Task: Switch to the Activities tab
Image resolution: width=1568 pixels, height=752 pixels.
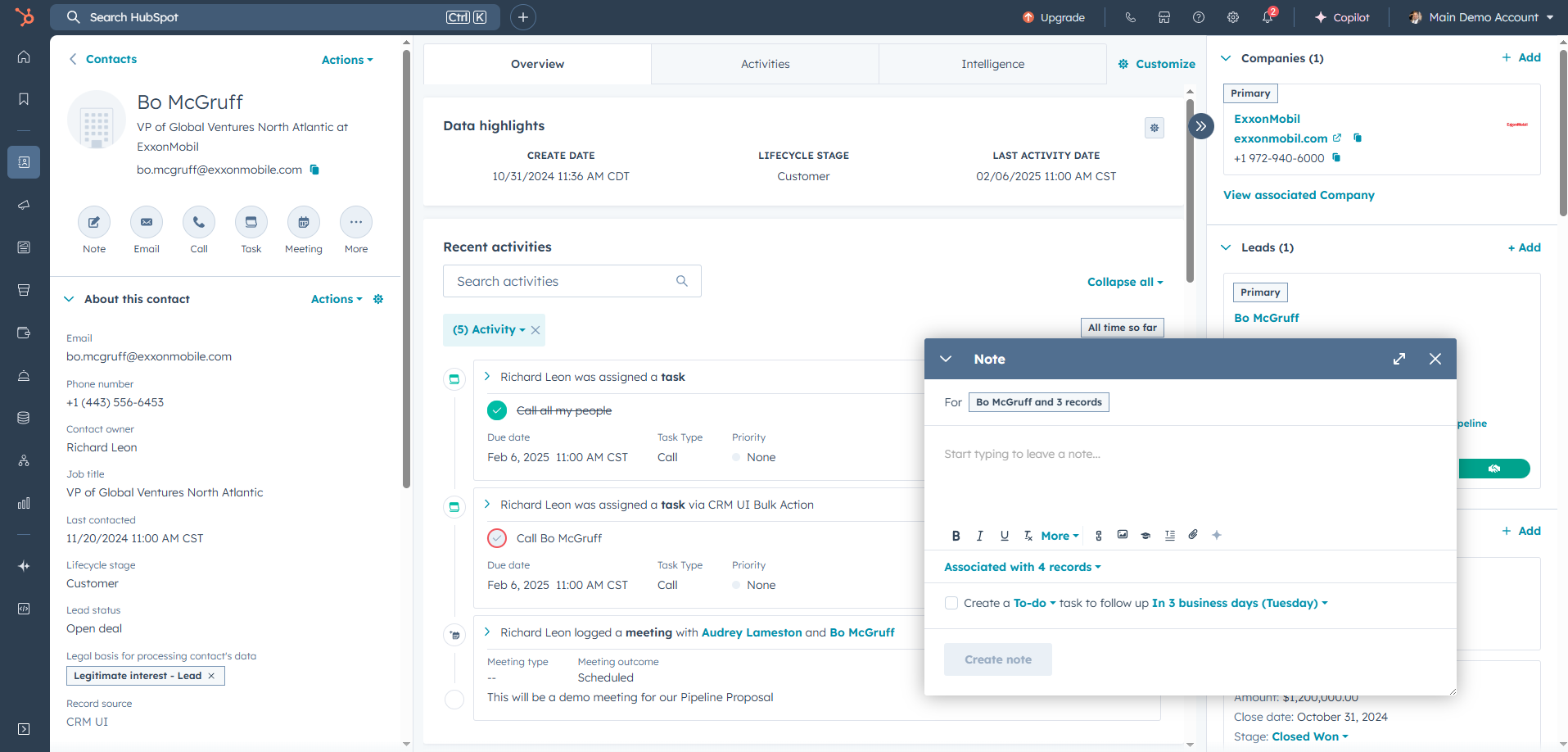Action: point(766,64)
